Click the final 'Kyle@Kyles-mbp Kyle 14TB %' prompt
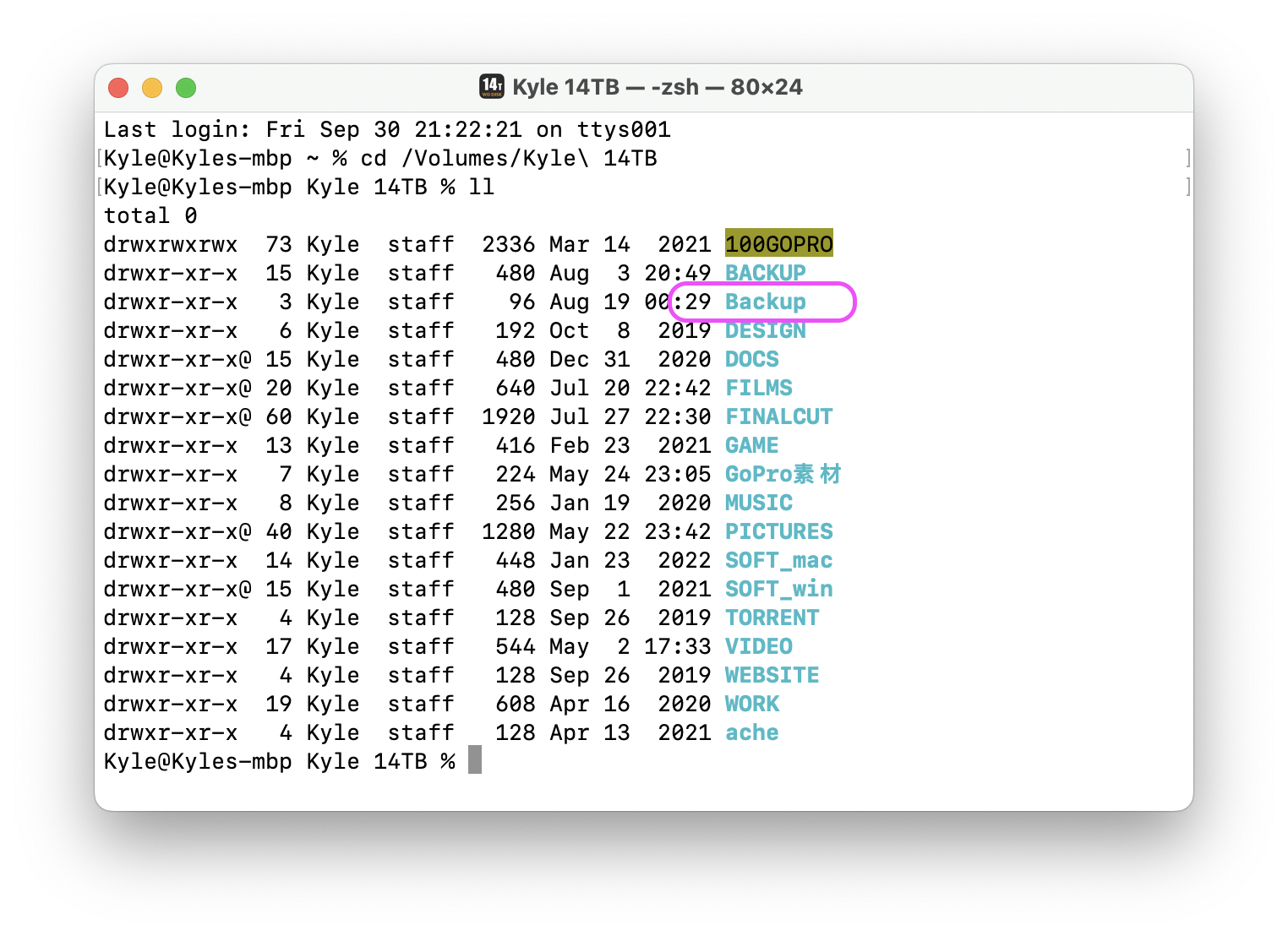 click(x=279, y=761)
